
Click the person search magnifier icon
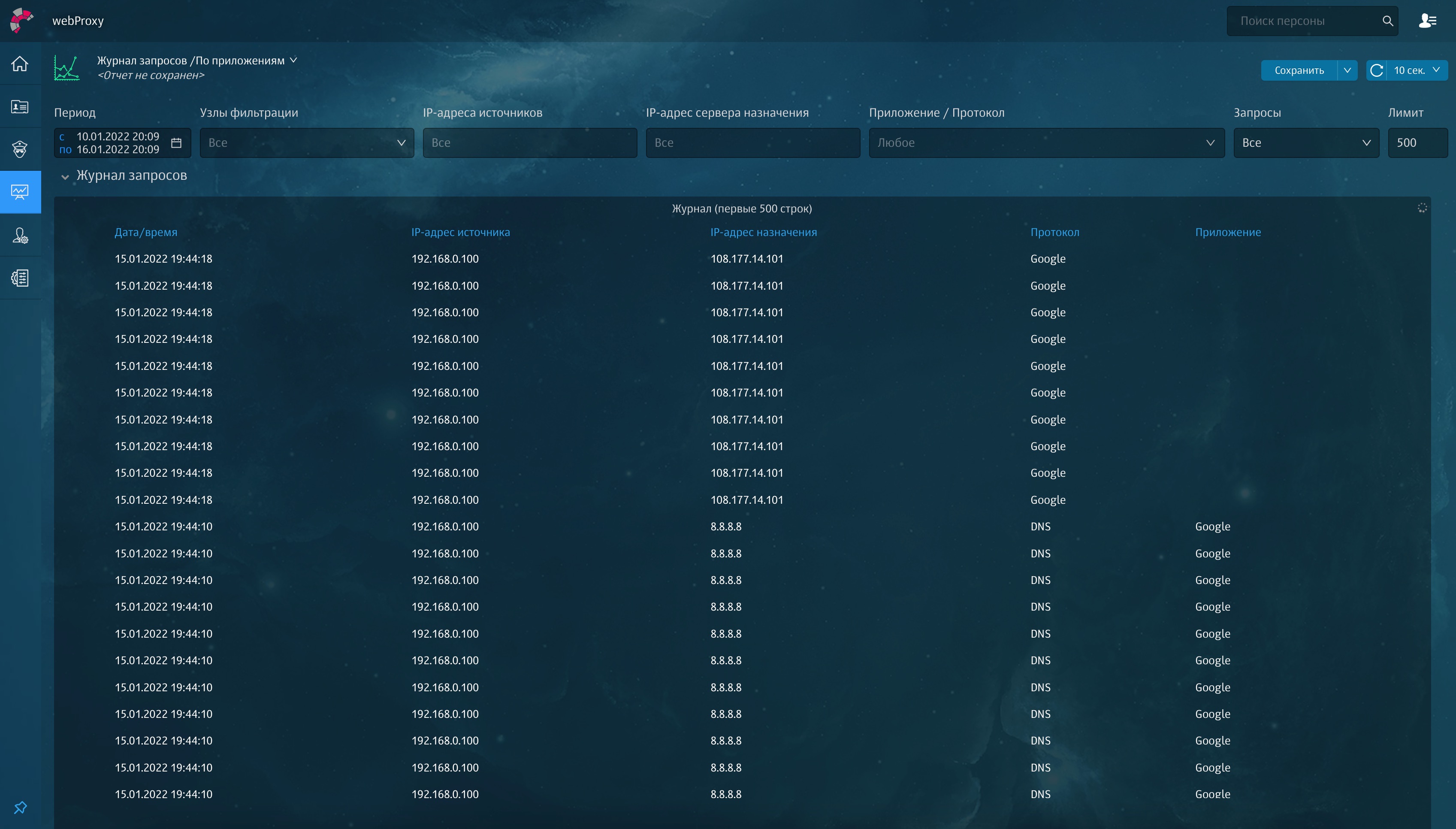click(x=1388, y=21)
